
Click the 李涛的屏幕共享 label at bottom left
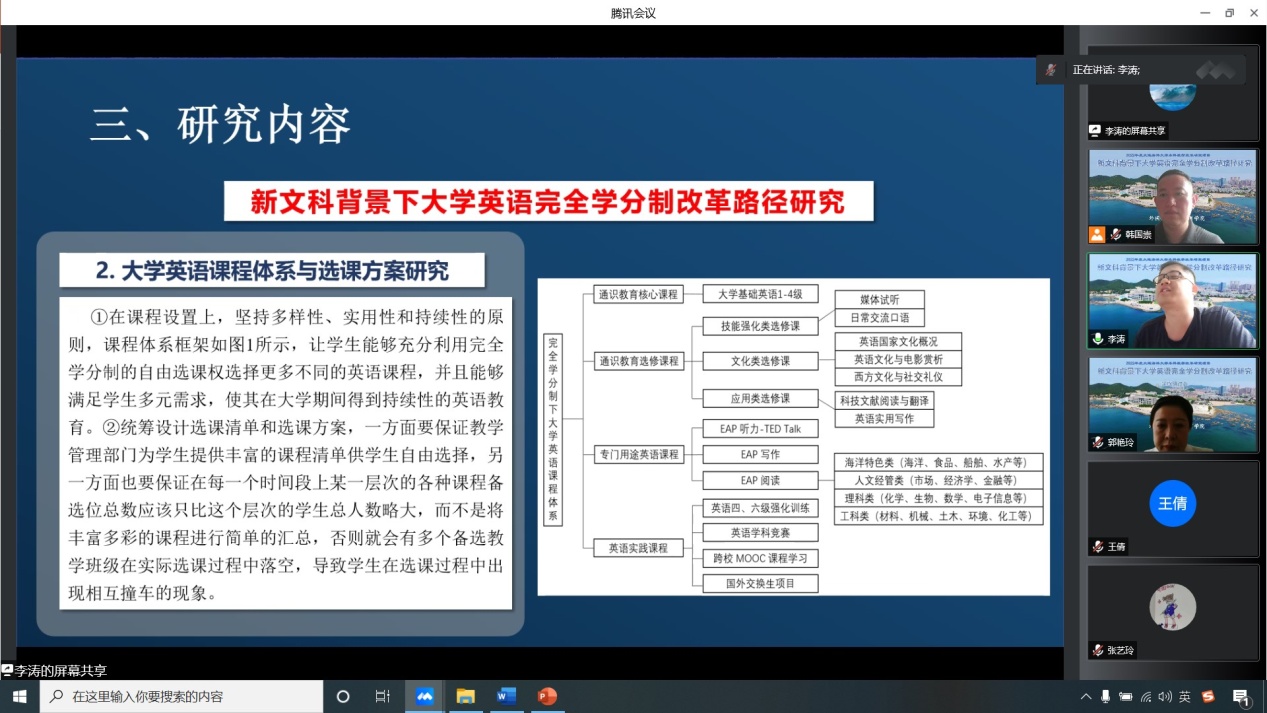click(x=54, y=671)
